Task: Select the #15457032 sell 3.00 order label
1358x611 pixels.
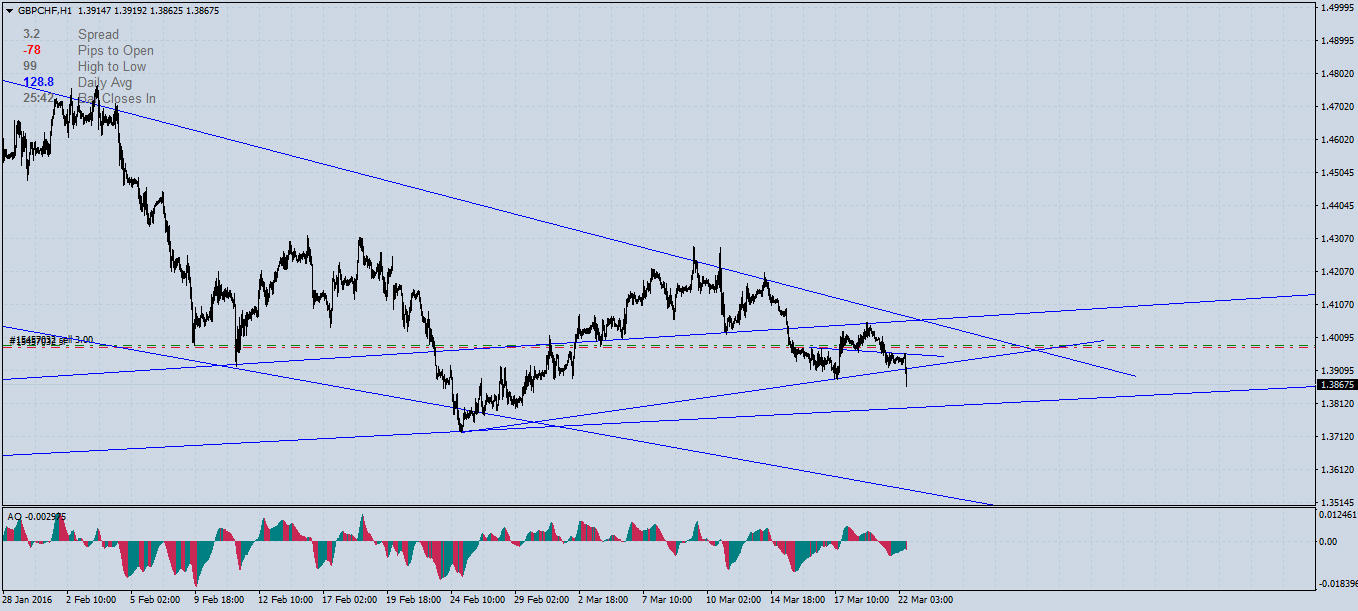Action: point(51,341)
